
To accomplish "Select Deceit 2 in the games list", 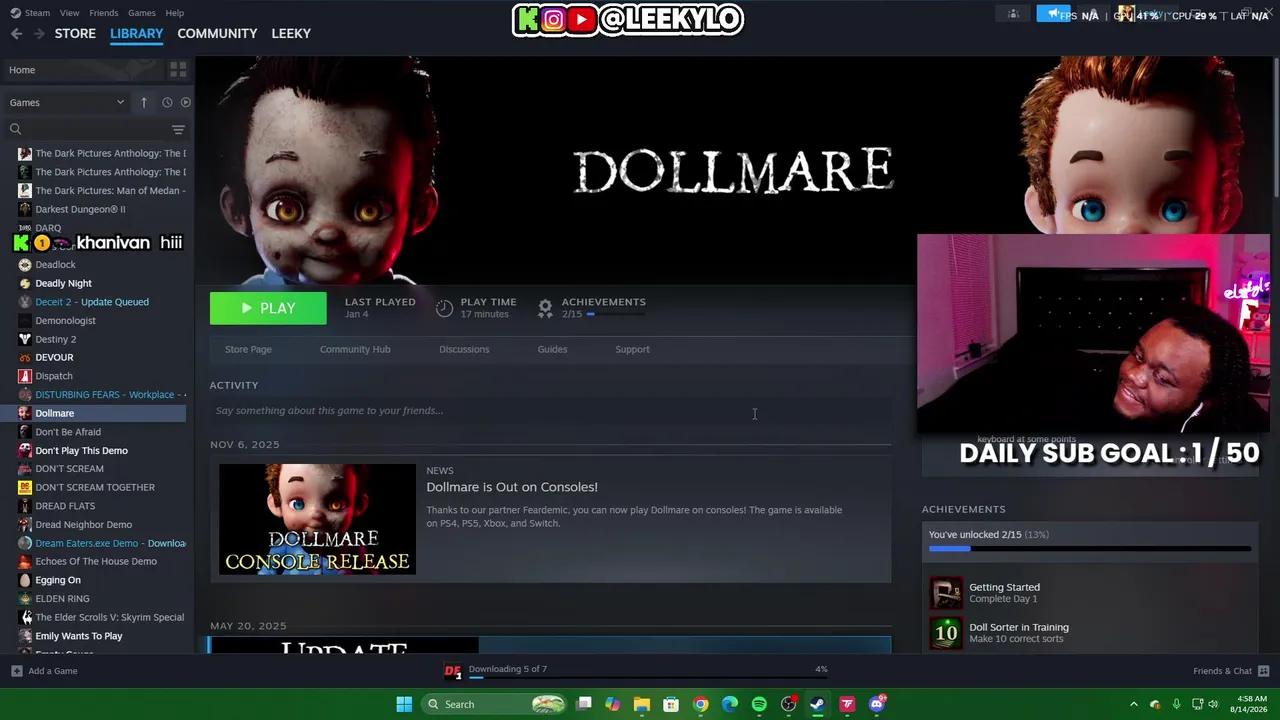I will pyautogui.click(x=93, y=302).
